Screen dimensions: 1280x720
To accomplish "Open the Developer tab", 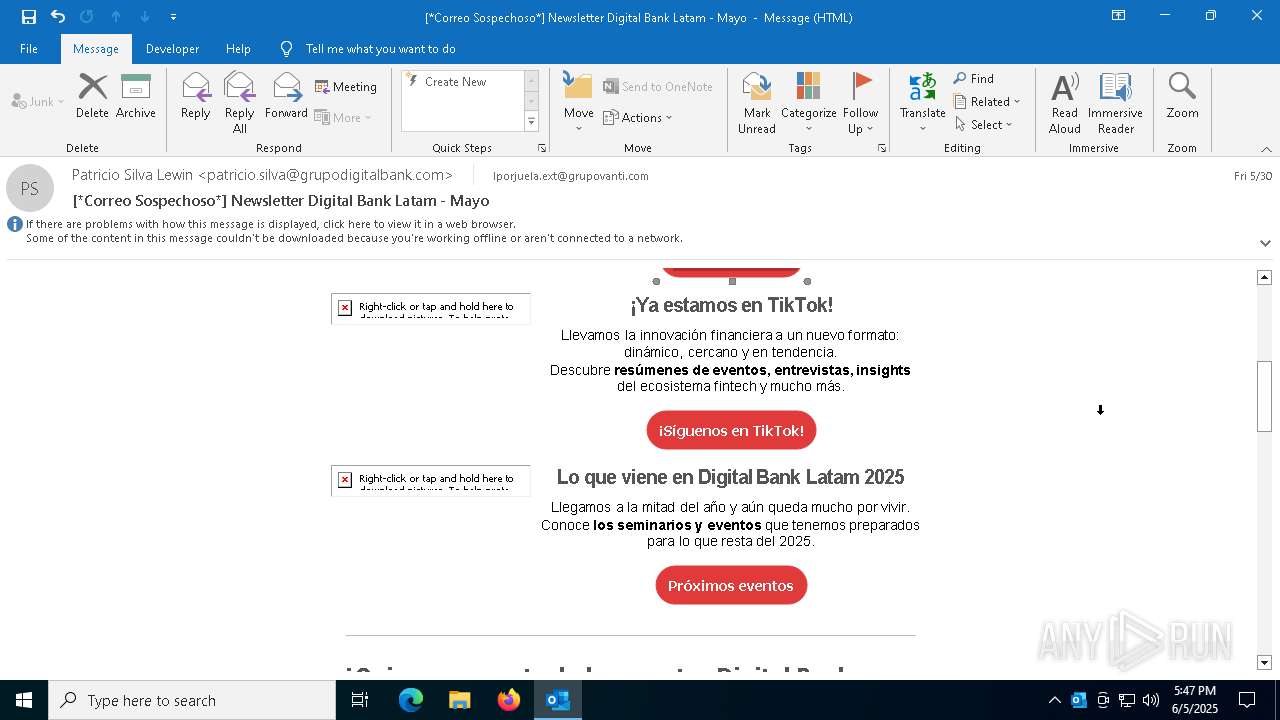I will [172, 49].
